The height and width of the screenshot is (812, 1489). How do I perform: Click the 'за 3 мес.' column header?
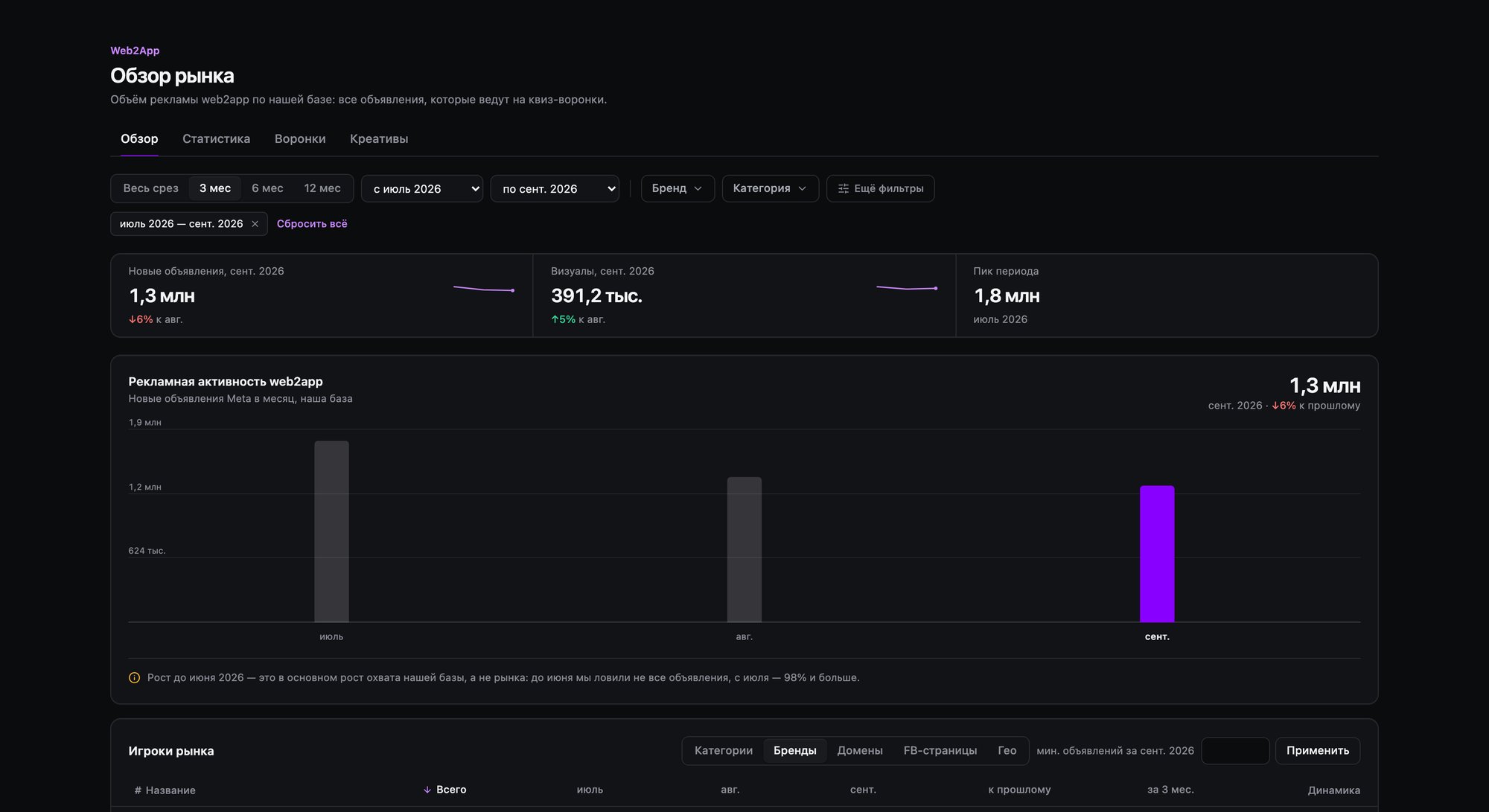click(1170, 790)
